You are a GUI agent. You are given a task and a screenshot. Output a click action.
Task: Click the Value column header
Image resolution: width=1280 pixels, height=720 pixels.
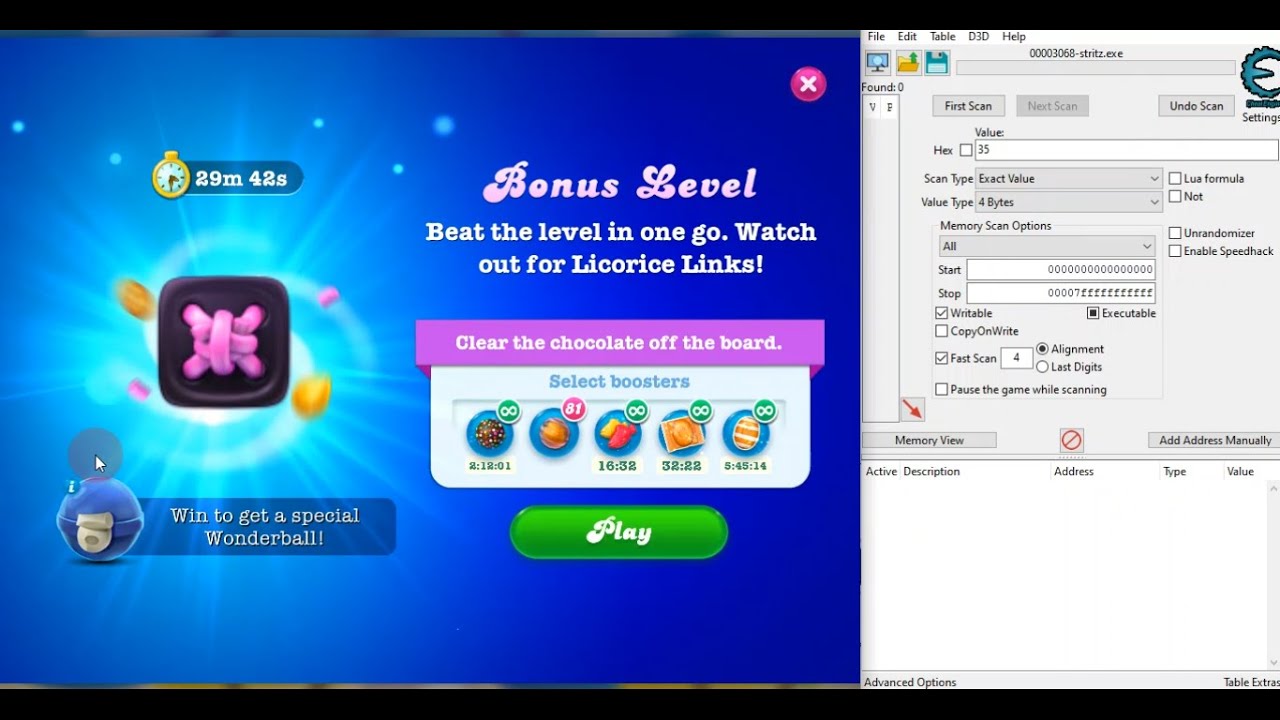coord(1240,471)
